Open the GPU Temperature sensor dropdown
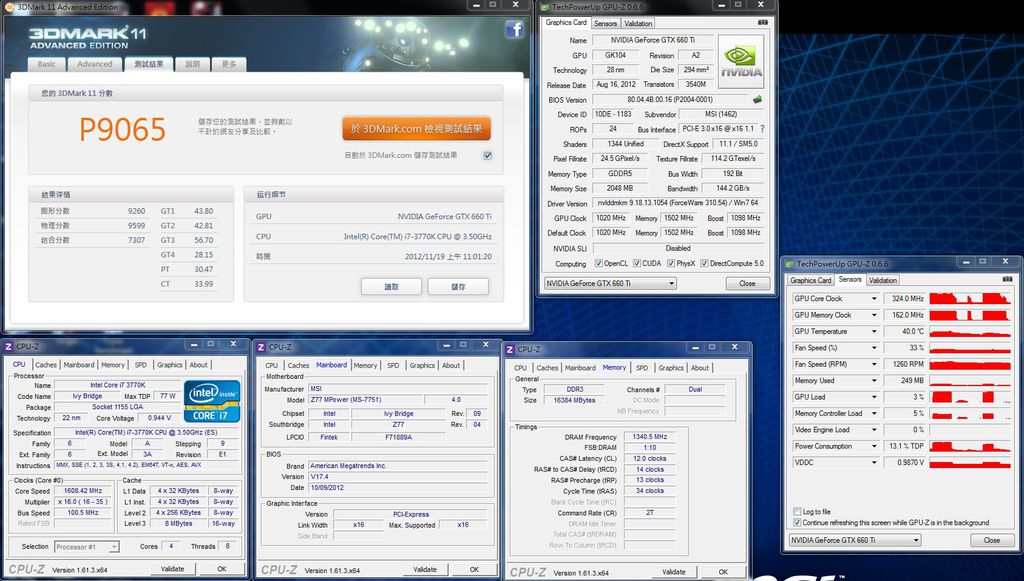The height and width of the screenshot is (581, 1024). (874, 332)
